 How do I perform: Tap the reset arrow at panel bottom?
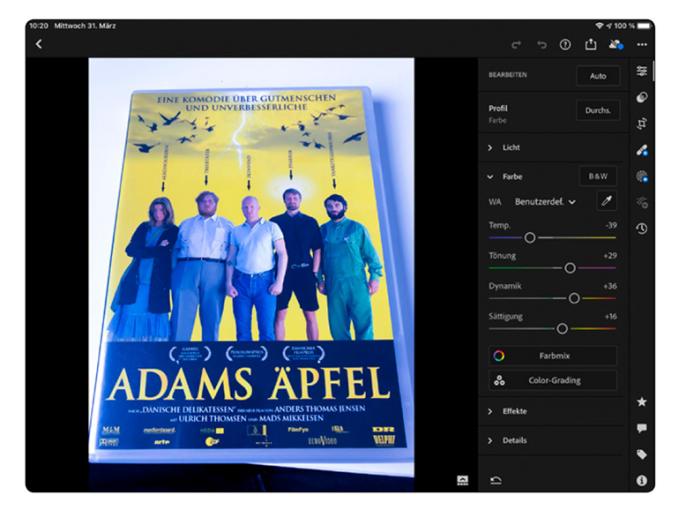click(x=496, y=480)
